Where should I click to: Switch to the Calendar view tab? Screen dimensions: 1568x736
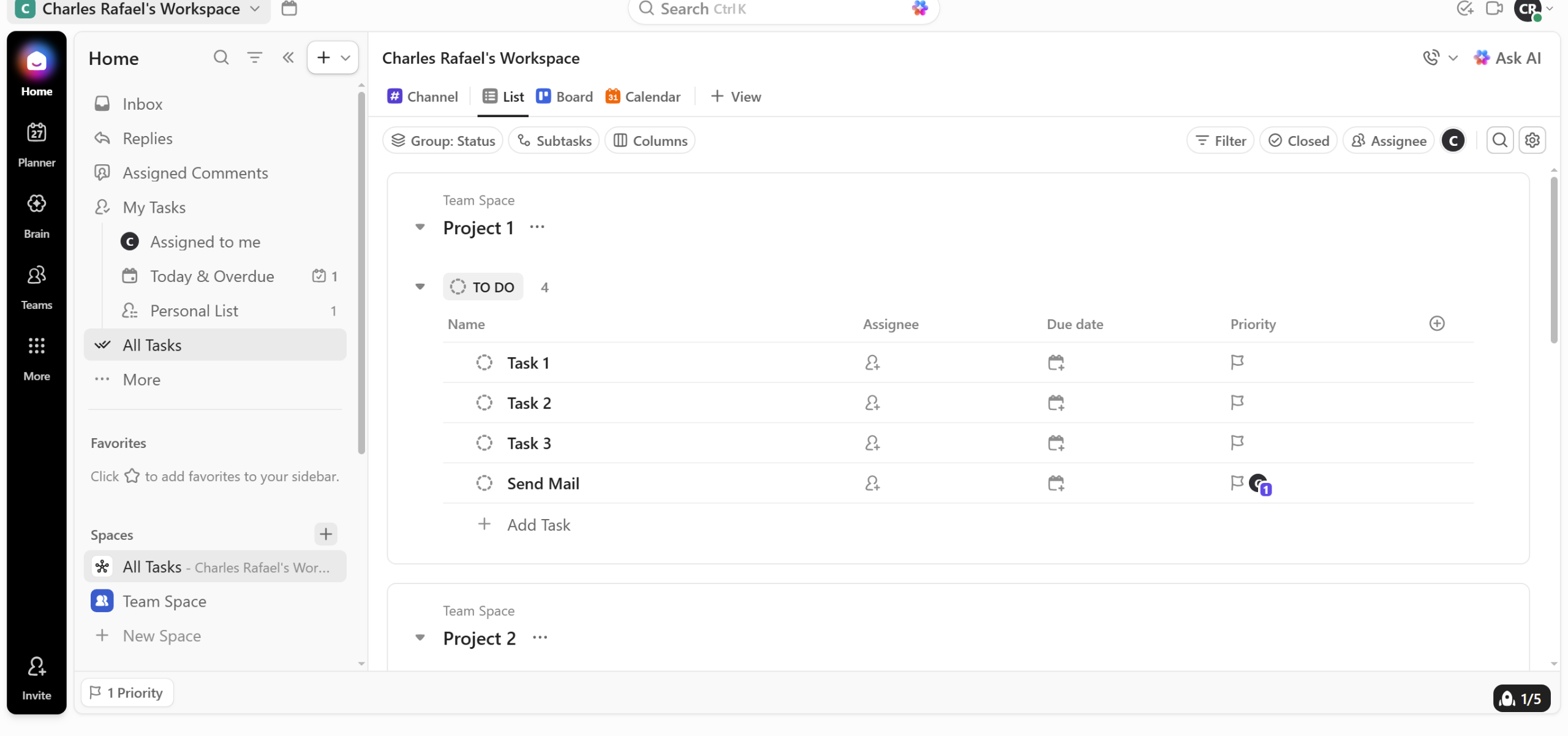[643, 97]
